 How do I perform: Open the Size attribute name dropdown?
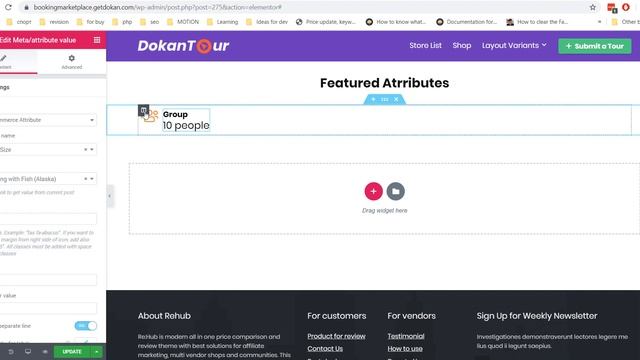[x=48, y=149]
